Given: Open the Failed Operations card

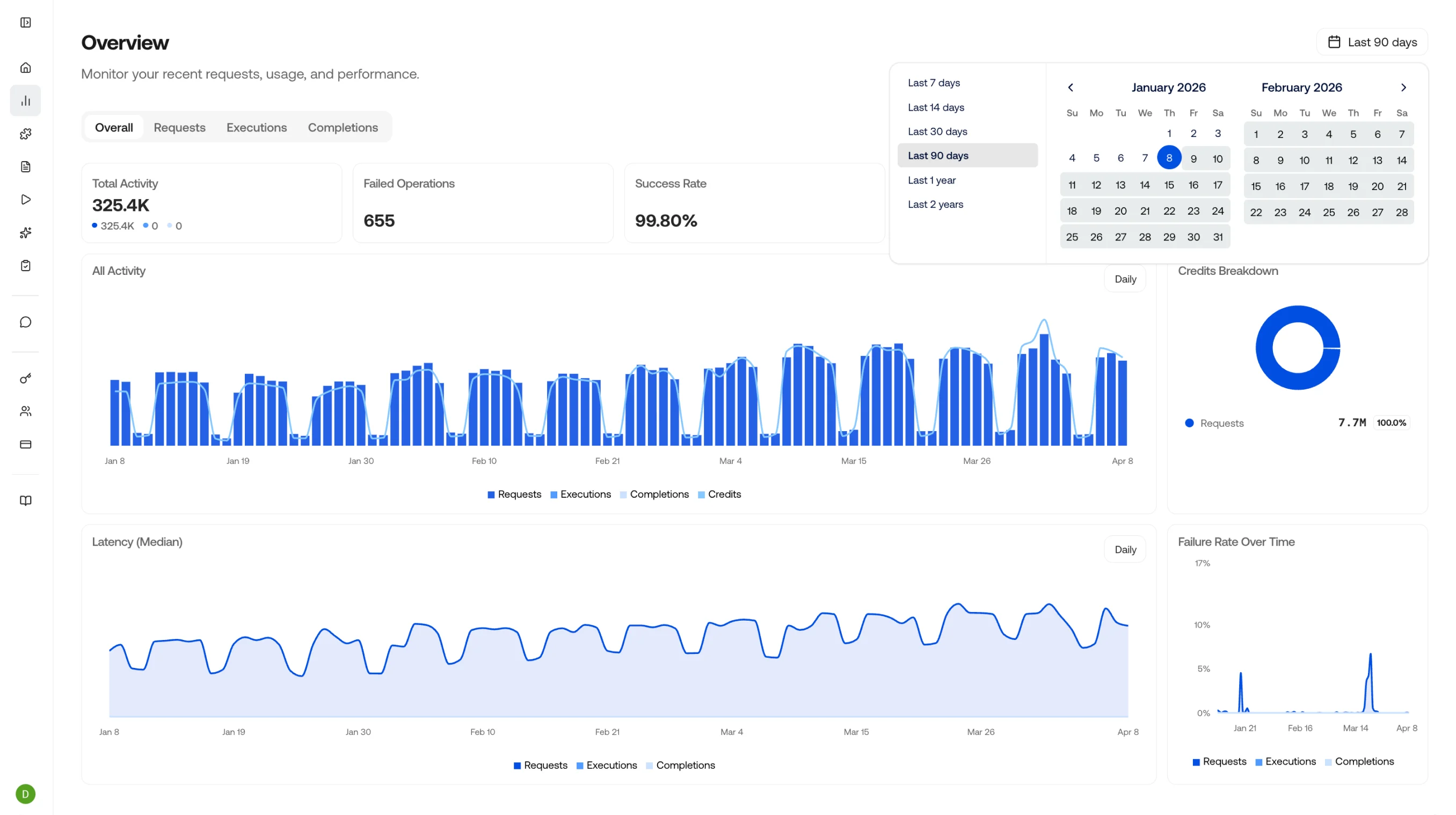Looking at the screenshot, I should tap(483, 203).
